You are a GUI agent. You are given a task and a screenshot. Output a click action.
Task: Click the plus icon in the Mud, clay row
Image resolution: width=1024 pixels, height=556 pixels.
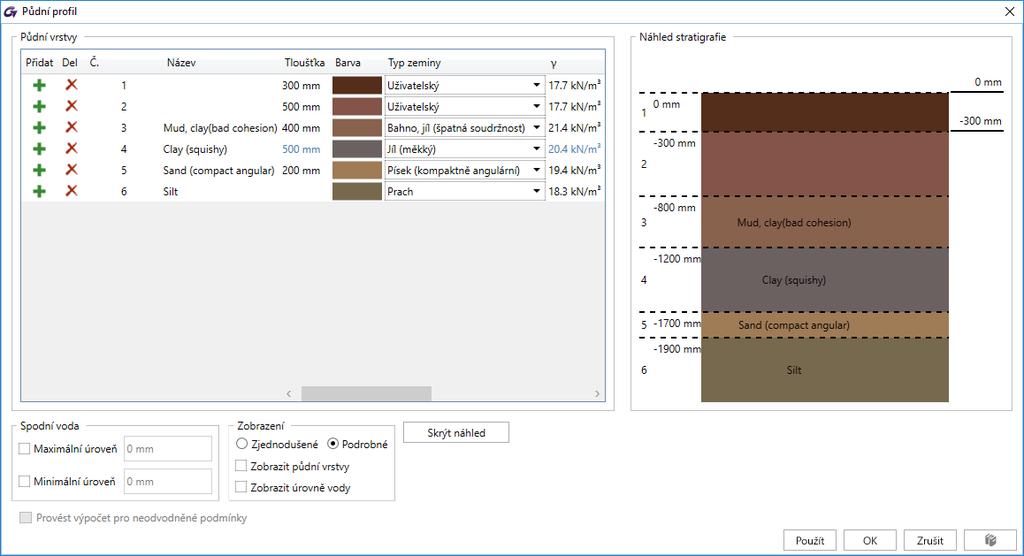tap(39, 127)
